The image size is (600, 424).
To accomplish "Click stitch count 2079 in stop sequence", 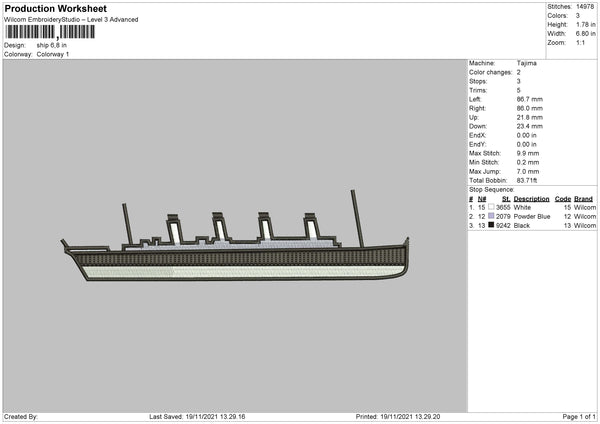I will (503, 217).
